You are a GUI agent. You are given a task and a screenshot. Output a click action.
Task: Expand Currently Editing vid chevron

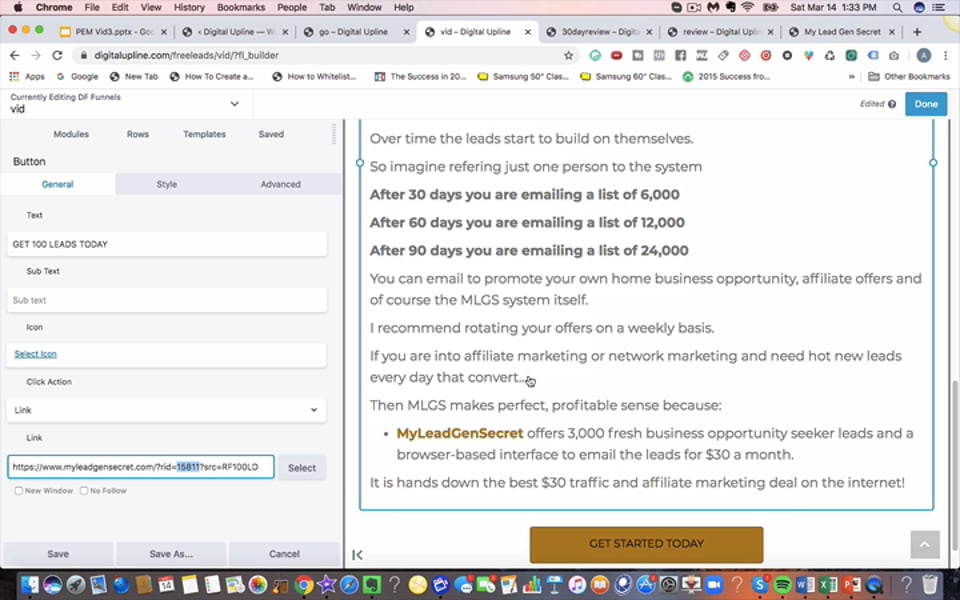234,104
